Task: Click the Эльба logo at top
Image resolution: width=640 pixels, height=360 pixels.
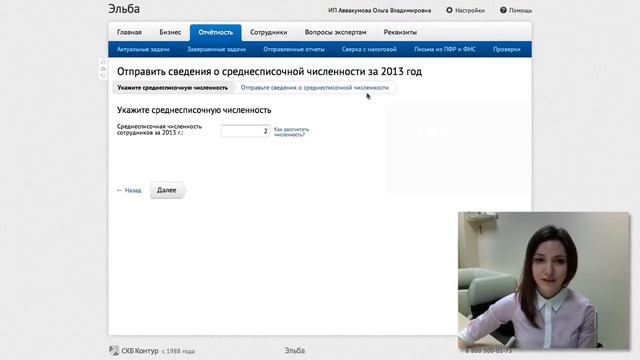Action: pyautogui.click(x=124, y=9)
